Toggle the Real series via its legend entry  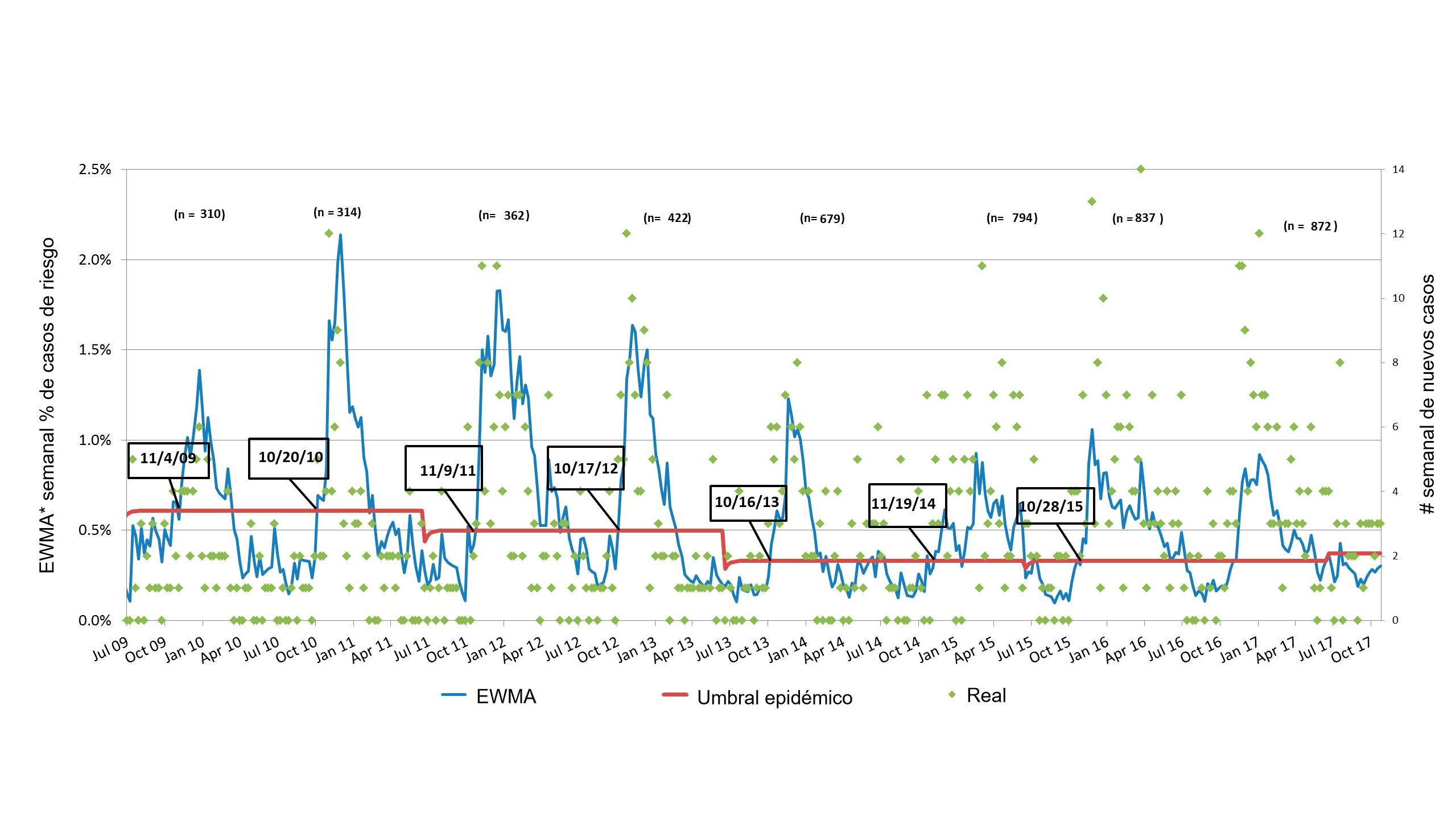pos(986,694)
